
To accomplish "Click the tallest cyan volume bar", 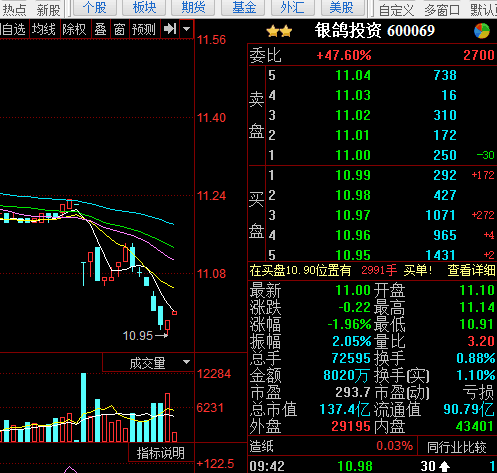I will click(x=83, y=407).
